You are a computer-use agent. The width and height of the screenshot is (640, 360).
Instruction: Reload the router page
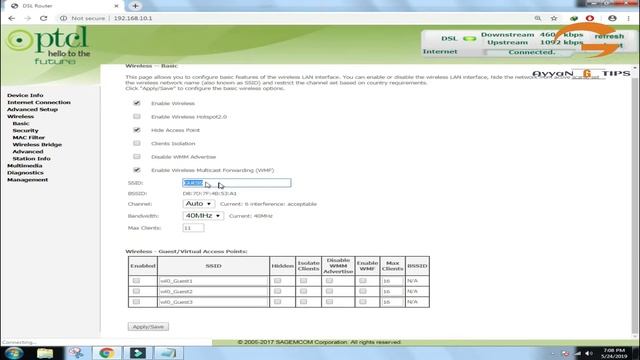(43, 18)
